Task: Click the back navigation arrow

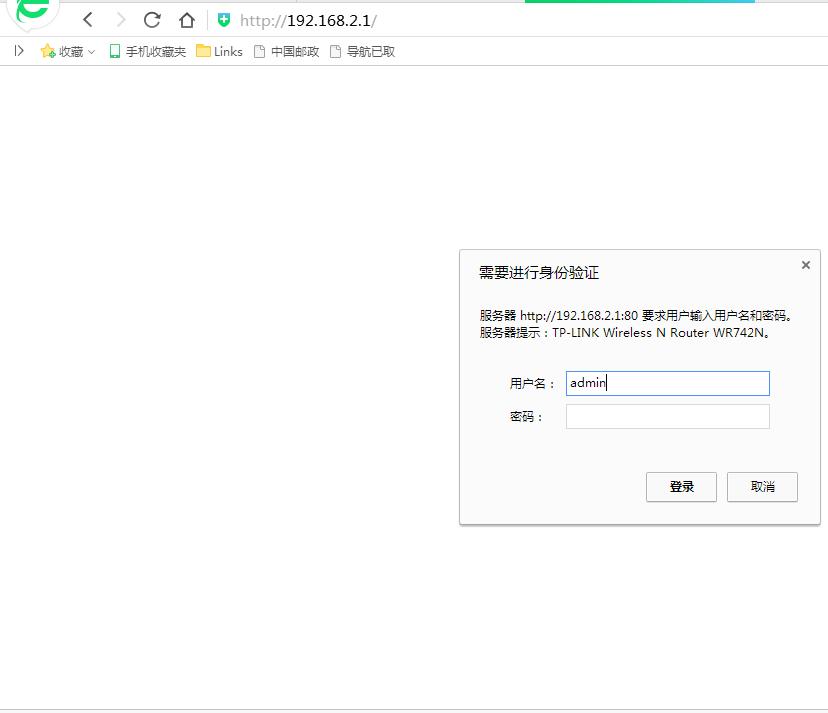Action: [87, 19]
